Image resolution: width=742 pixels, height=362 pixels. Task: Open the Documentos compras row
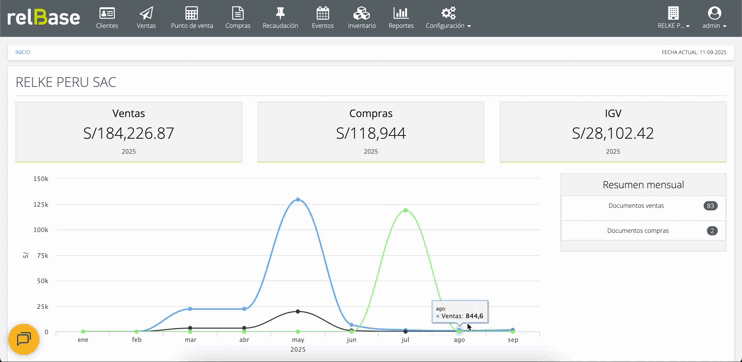point(643,231)
